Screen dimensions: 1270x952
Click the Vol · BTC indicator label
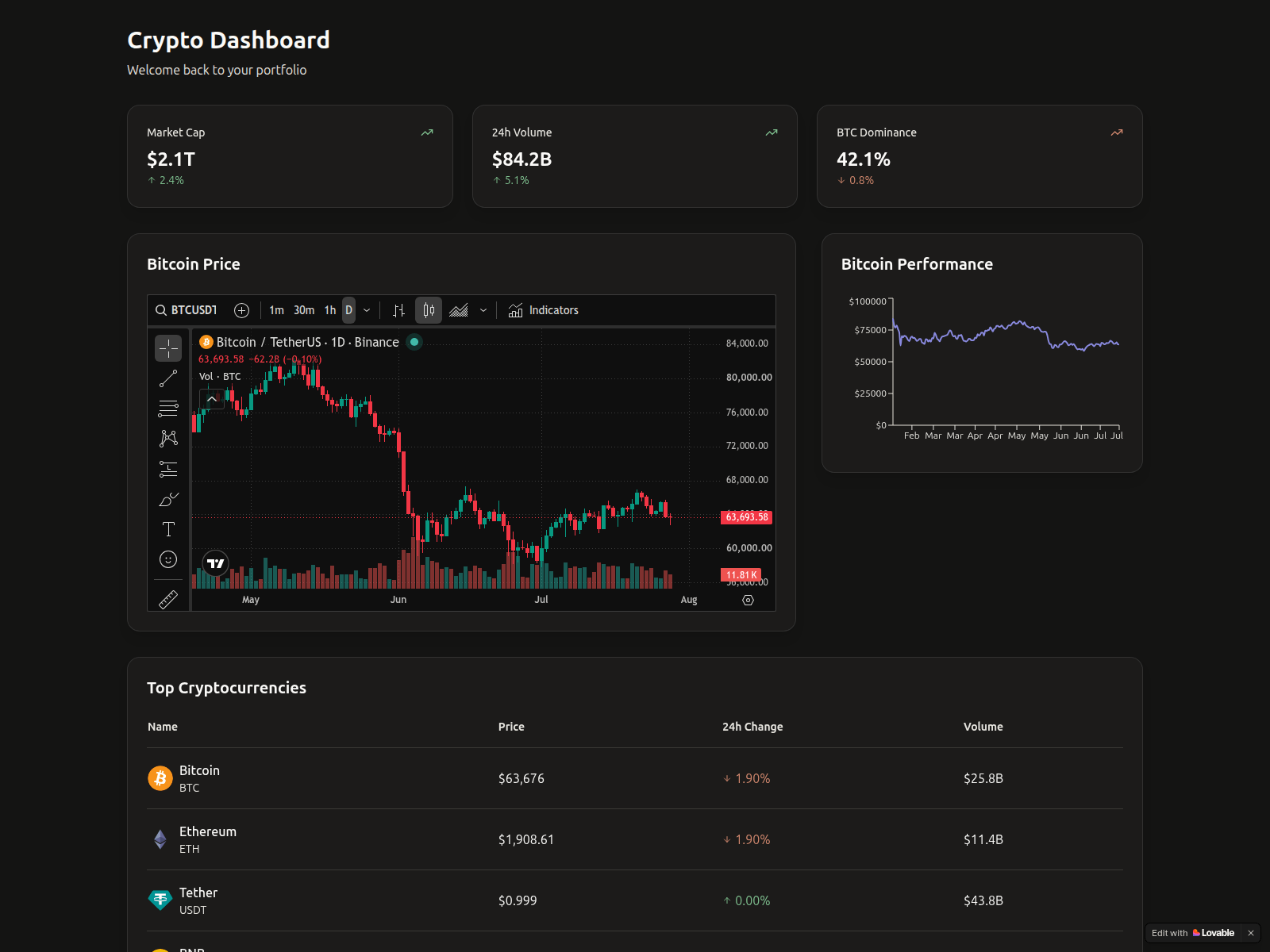(x=220, y=377)
